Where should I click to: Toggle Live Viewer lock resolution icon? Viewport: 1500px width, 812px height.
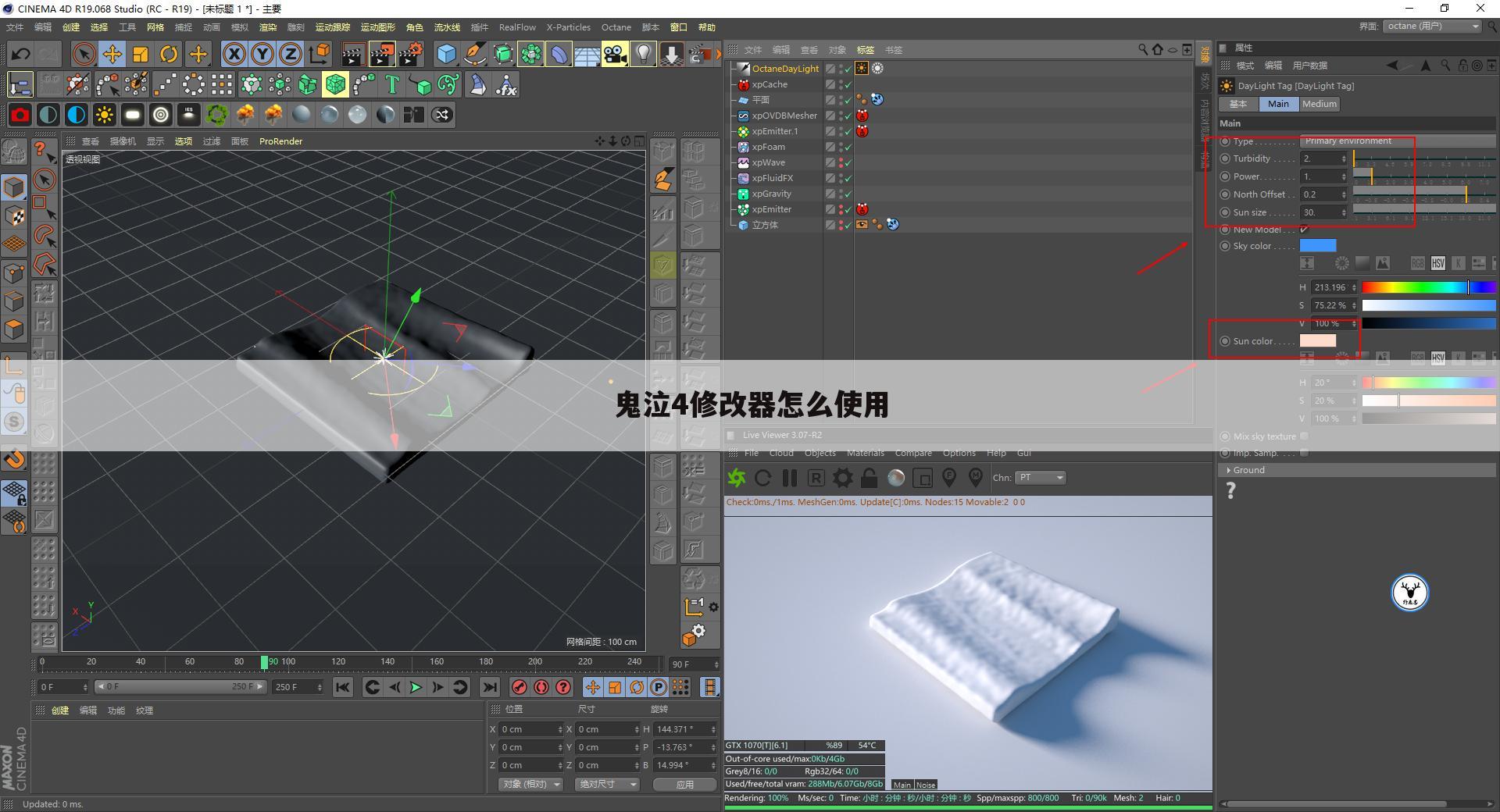(x=869, y=477)
